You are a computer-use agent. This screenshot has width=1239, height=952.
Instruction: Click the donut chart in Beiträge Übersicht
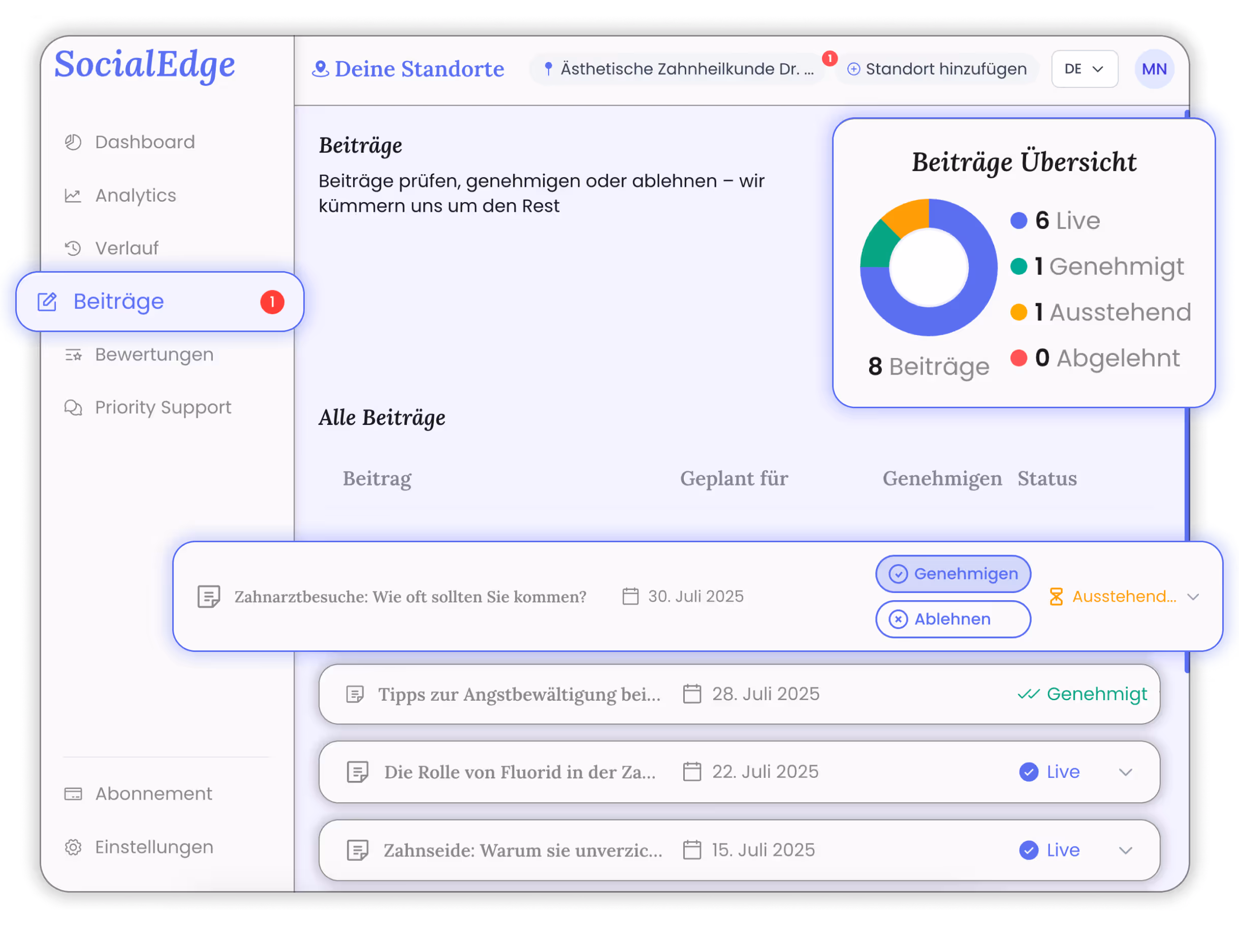[x=928, y=268]
